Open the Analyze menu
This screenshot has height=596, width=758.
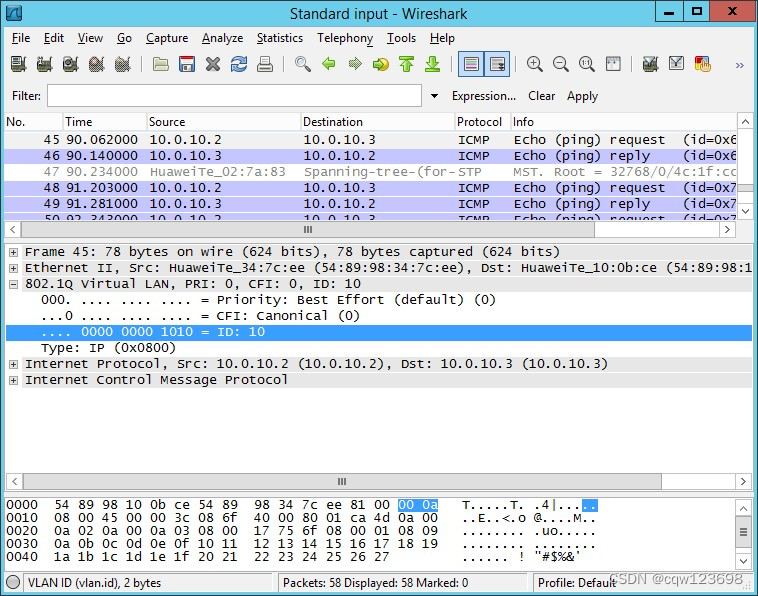coord(222,38)
